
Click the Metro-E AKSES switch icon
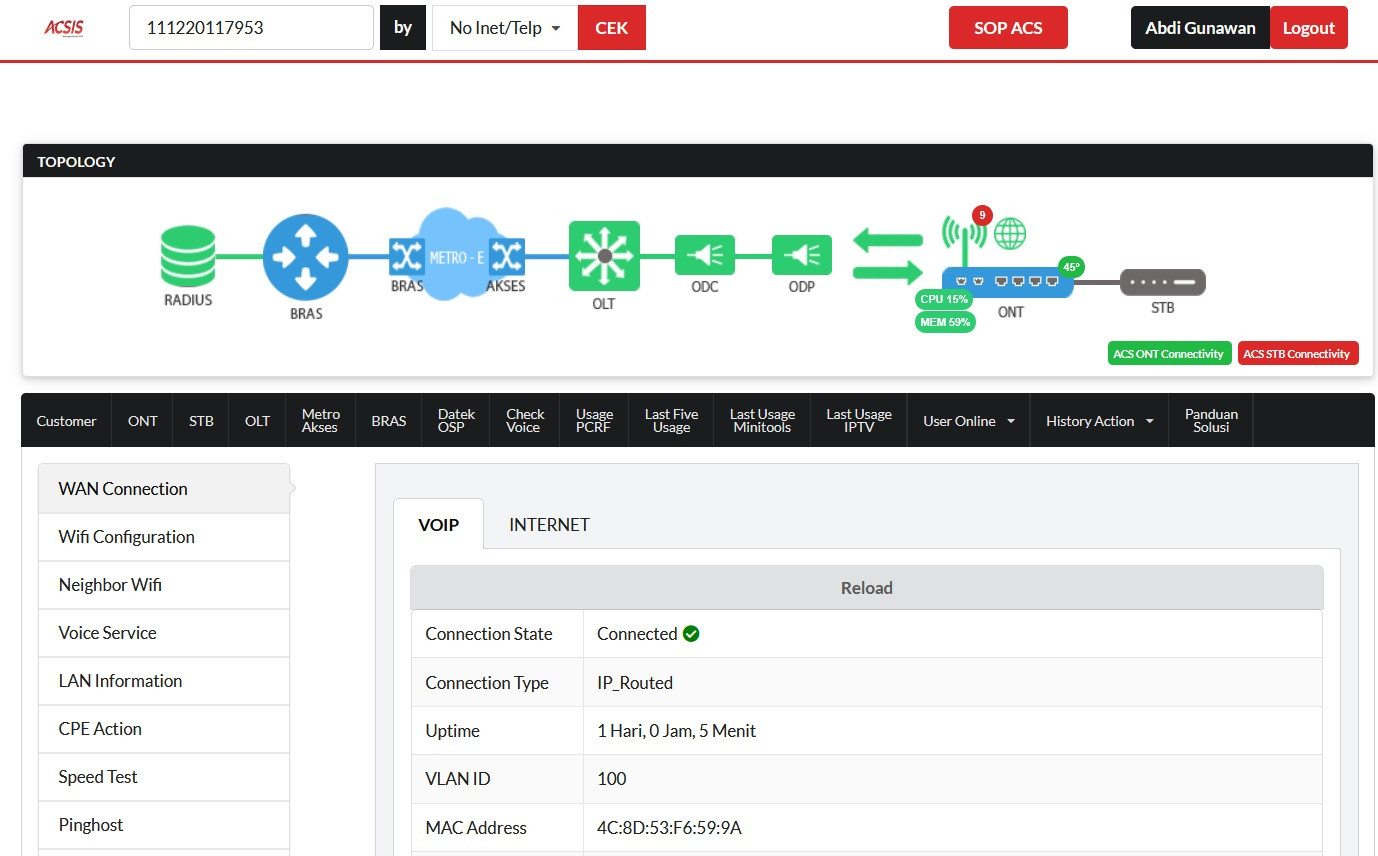click(506, 258)
